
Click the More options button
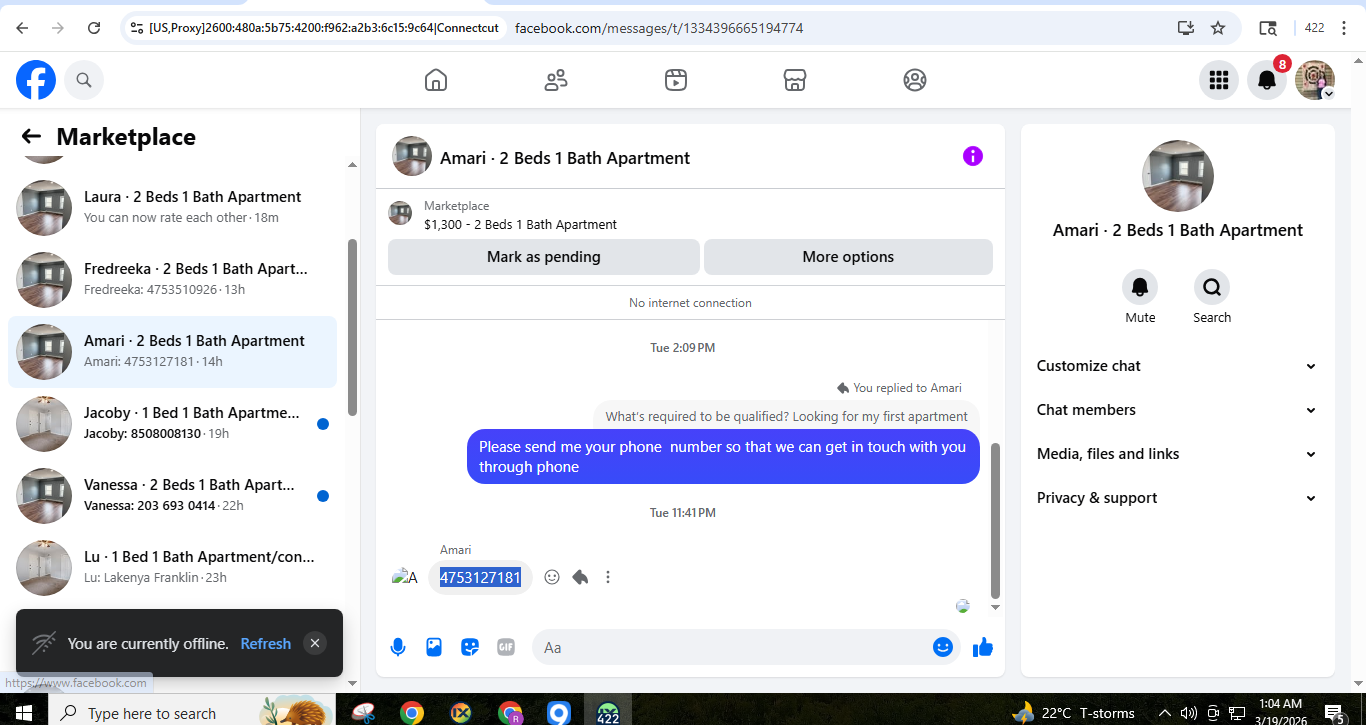pyautogui.click(x=848, y=257)
